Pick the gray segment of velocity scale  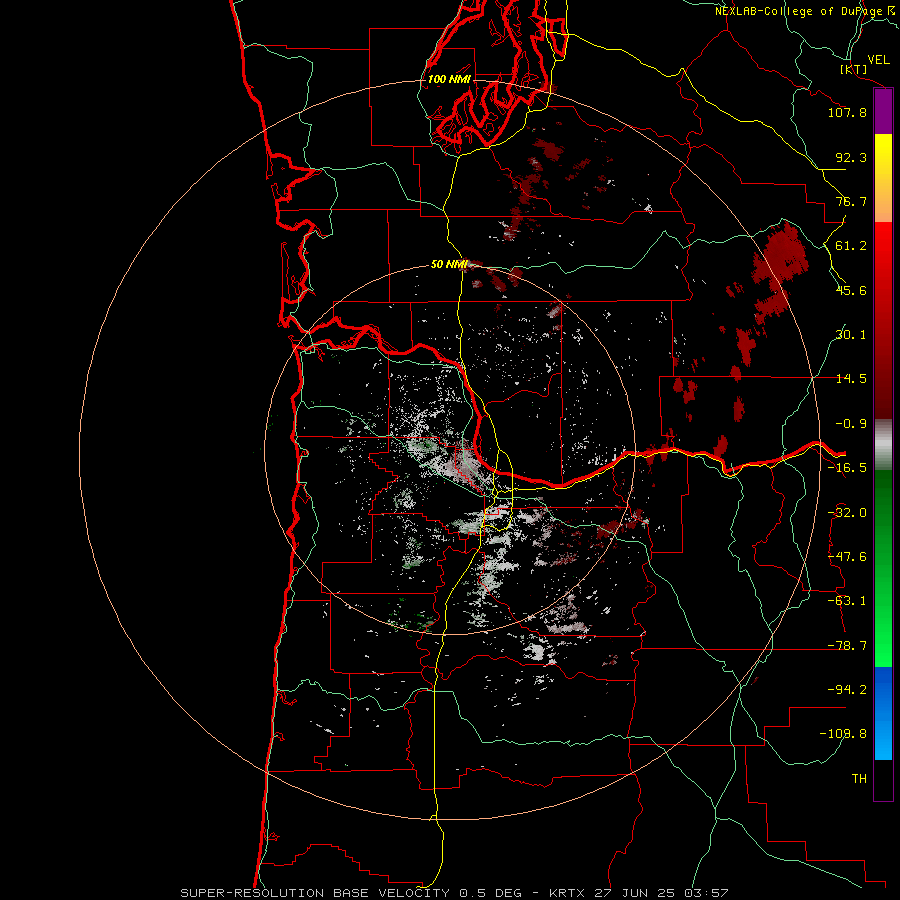[883, 445]
